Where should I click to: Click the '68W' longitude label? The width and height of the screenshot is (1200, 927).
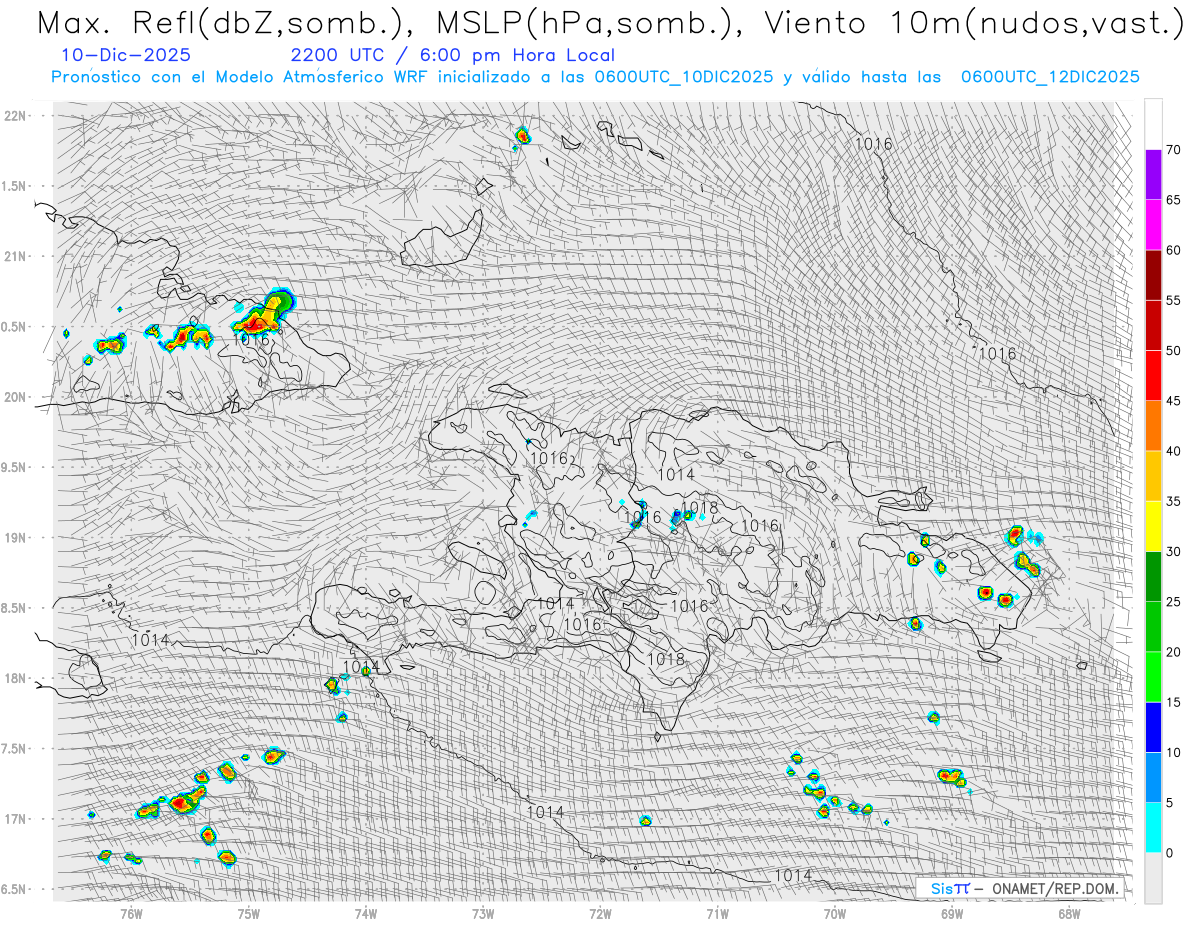pyautogui.click(x=1069, y=913)
